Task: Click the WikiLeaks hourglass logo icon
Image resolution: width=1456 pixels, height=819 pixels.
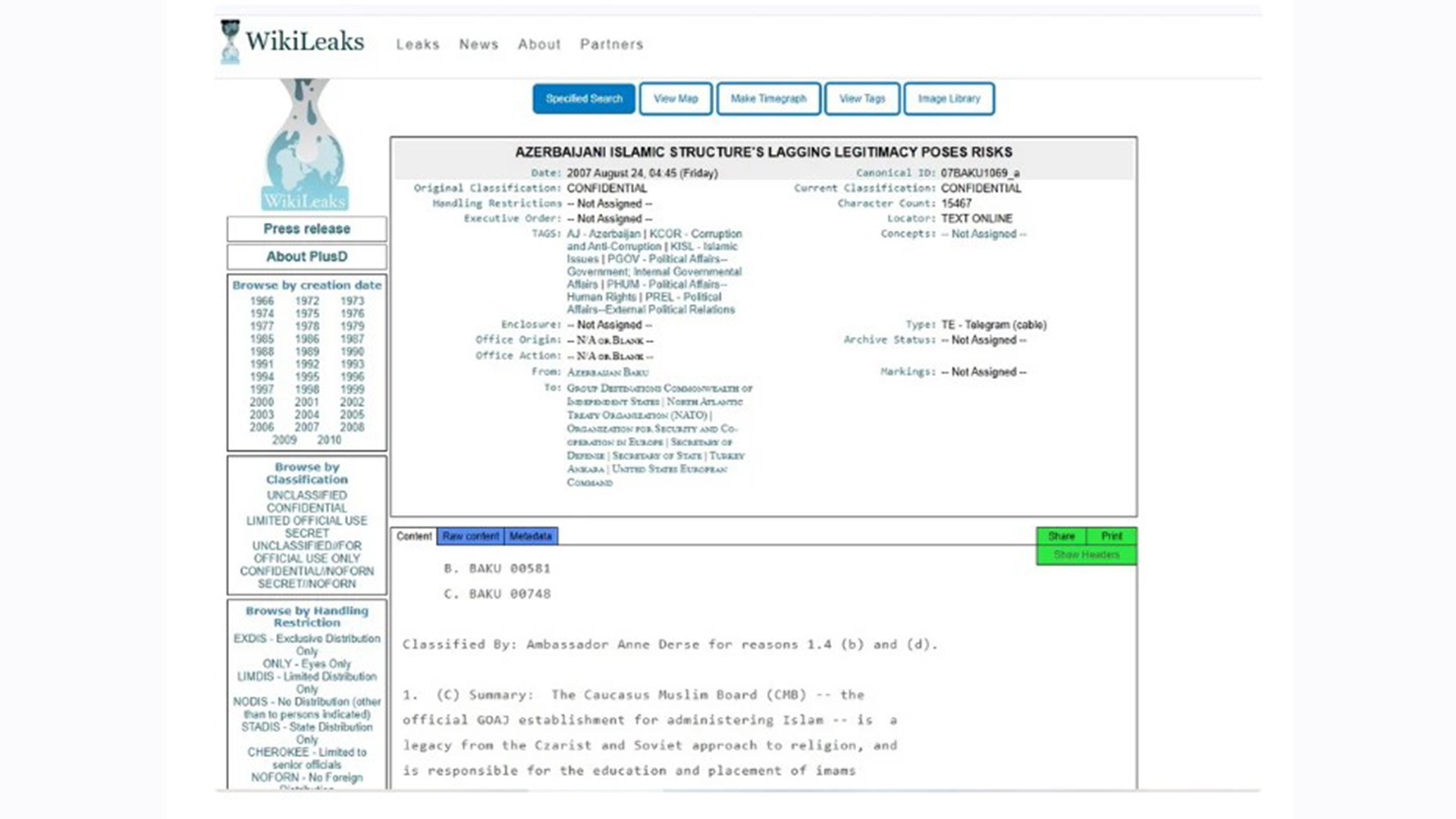Action: 230,42
